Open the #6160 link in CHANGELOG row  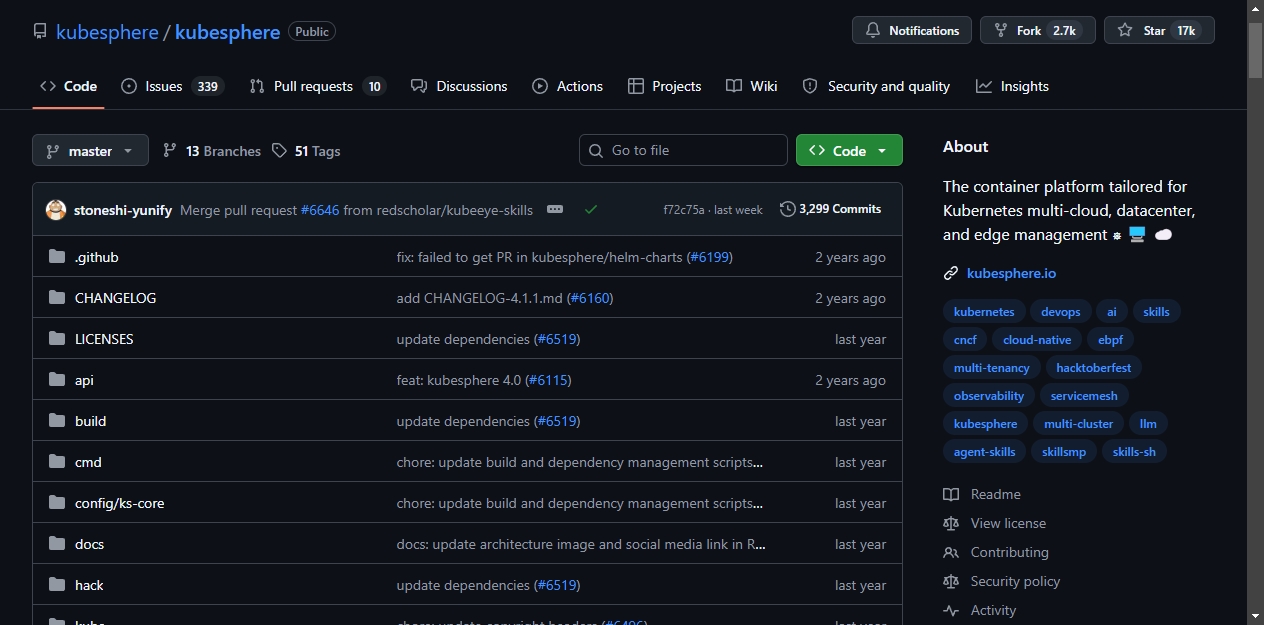(590, 298)
